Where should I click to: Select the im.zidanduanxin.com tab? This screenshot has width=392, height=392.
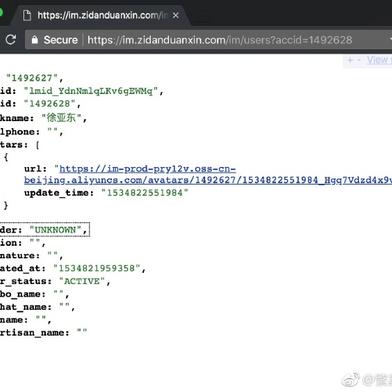coord(102,15)
